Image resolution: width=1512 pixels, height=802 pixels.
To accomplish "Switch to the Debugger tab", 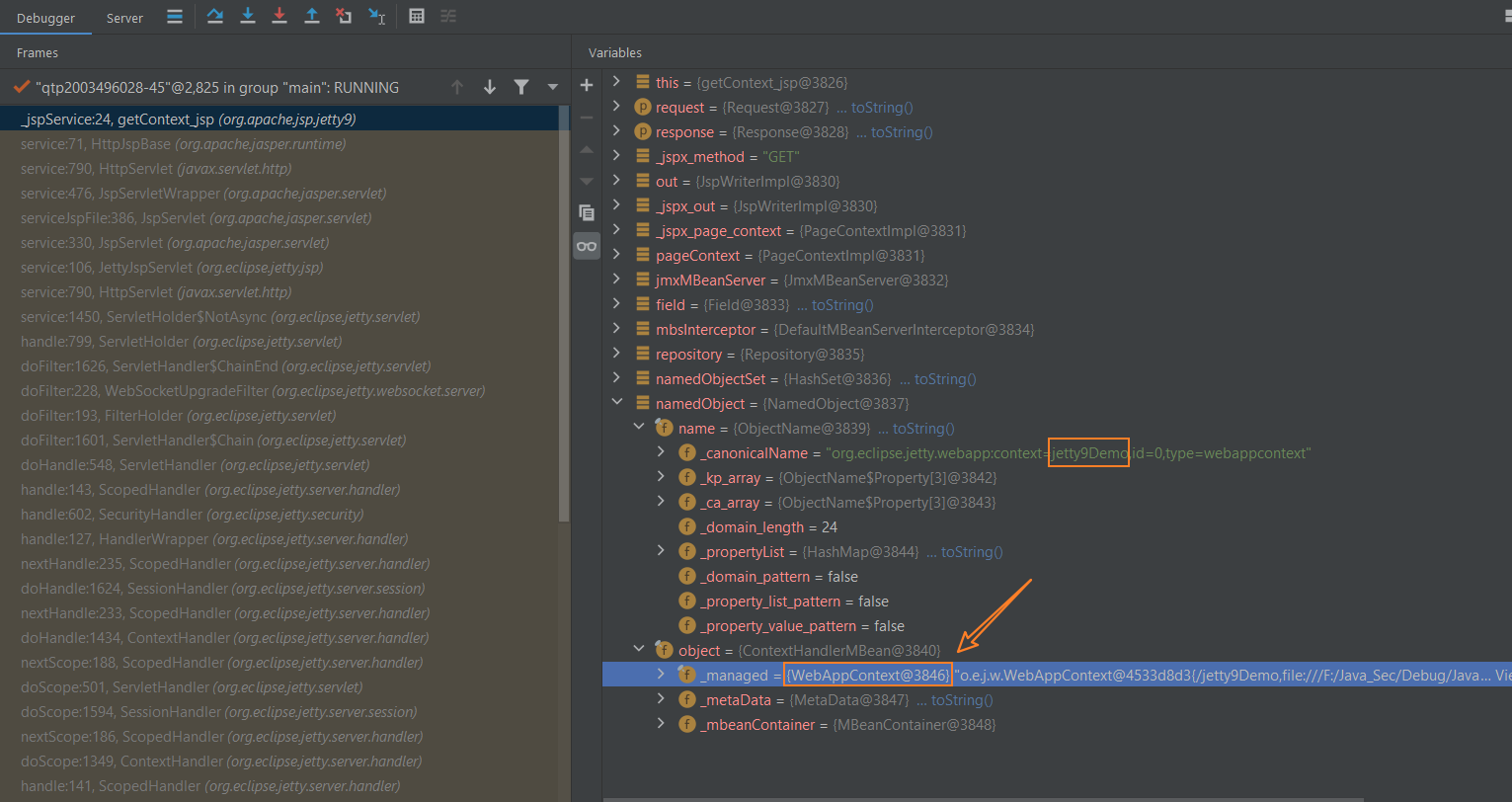I will point(45,18).
